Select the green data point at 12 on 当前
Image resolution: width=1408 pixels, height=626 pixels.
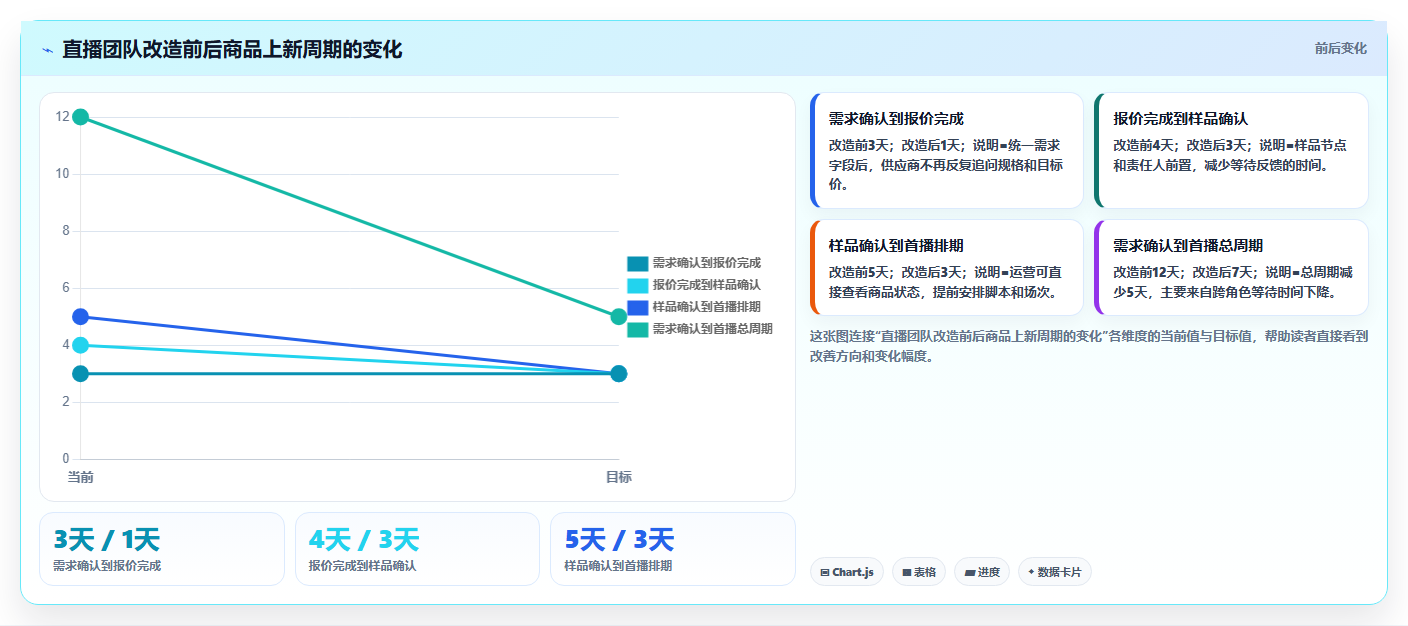click(81, 117)
